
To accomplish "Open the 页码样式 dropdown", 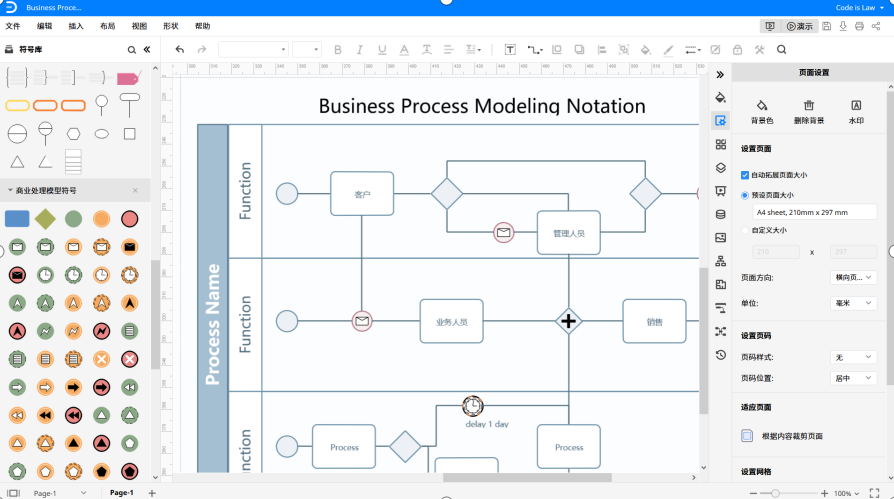I will coord(854,357).
